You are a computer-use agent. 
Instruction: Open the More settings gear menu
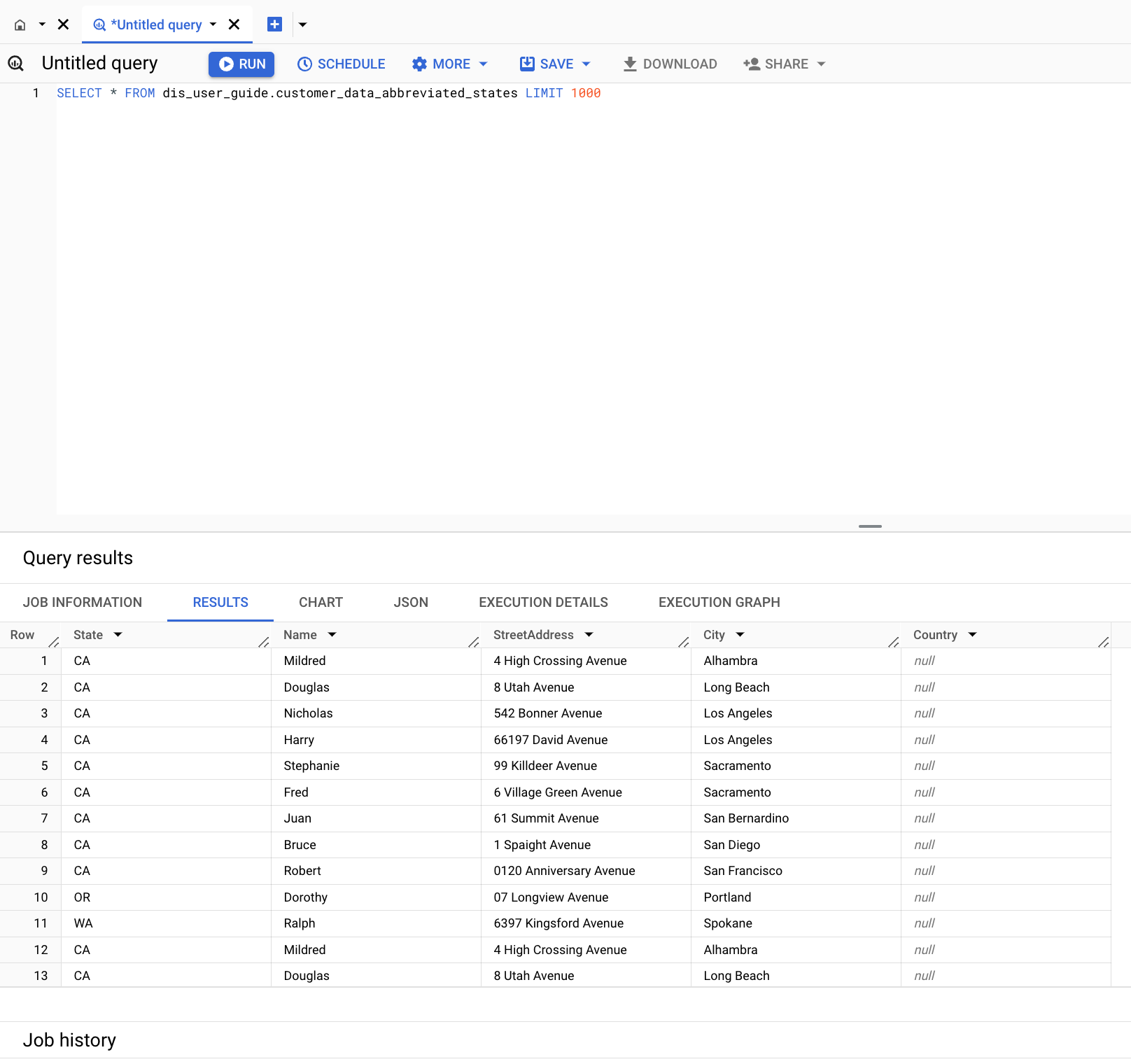point(449,64)
